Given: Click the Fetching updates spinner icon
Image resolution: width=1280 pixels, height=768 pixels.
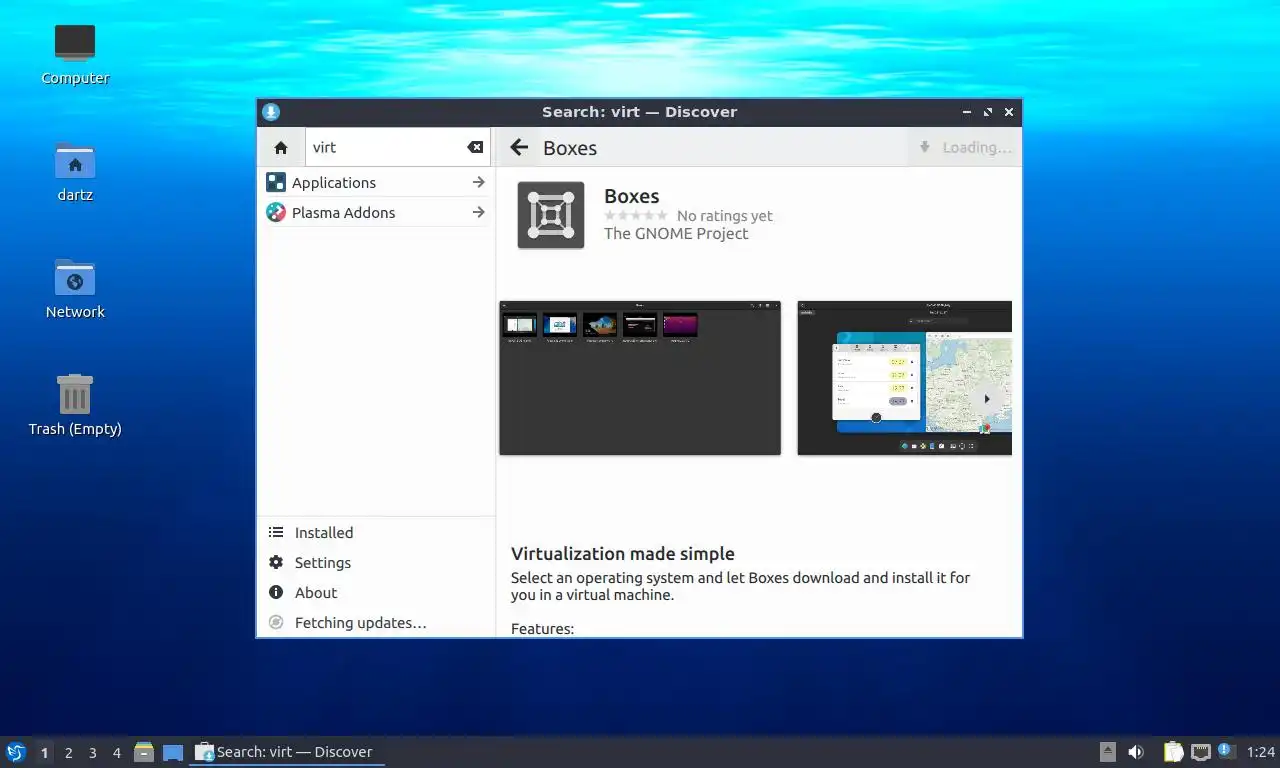Looking at the screenshot, I should 276,623.
